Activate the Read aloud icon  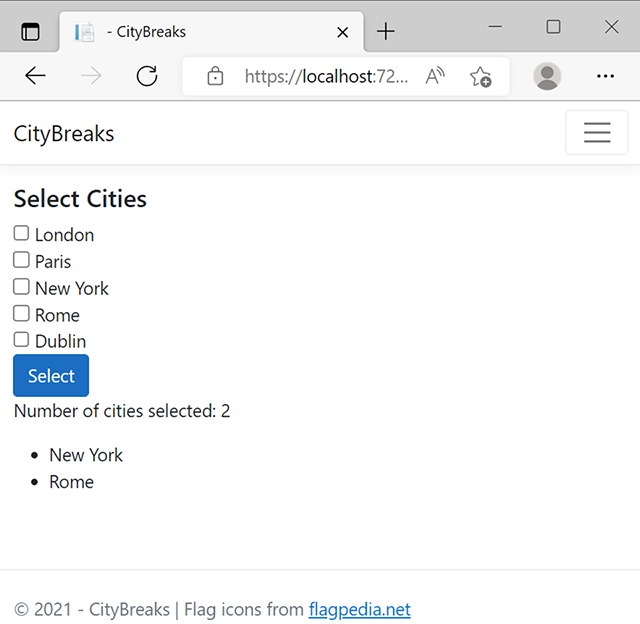coord(435,76)
